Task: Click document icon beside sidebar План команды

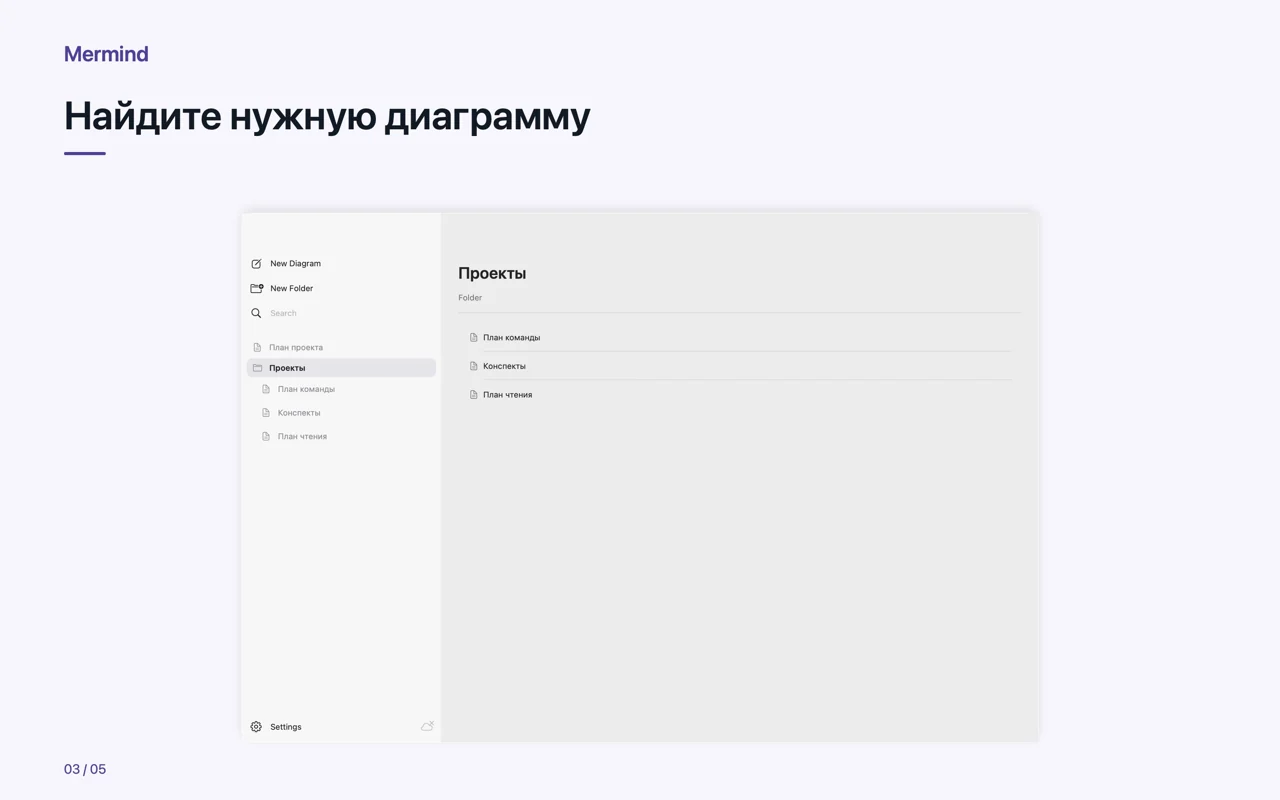Action: (266, 389)
